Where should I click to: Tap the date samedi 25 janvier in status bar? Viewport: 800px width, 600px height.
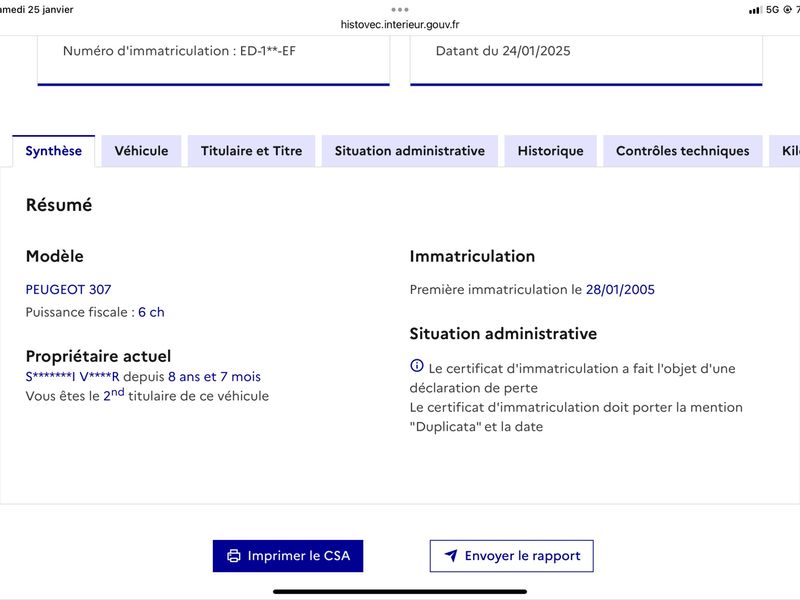pyautogui.click(x=37, y=10)
